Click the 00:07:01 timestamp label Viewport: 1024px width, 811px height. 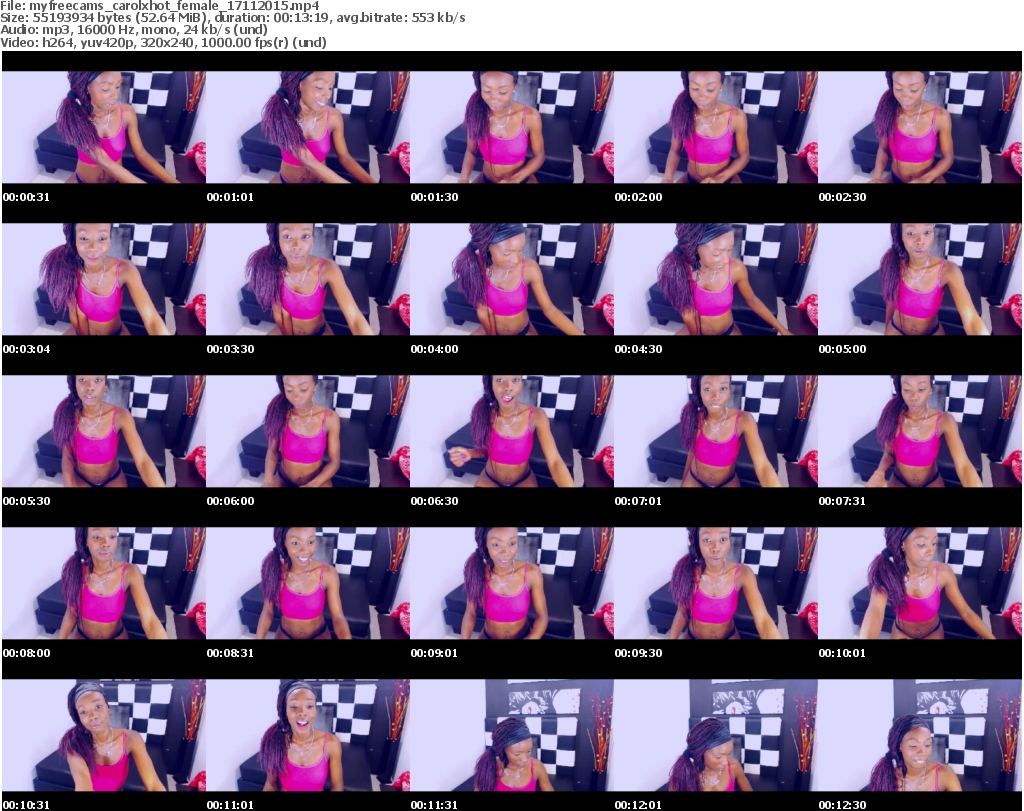coord(638,501)
